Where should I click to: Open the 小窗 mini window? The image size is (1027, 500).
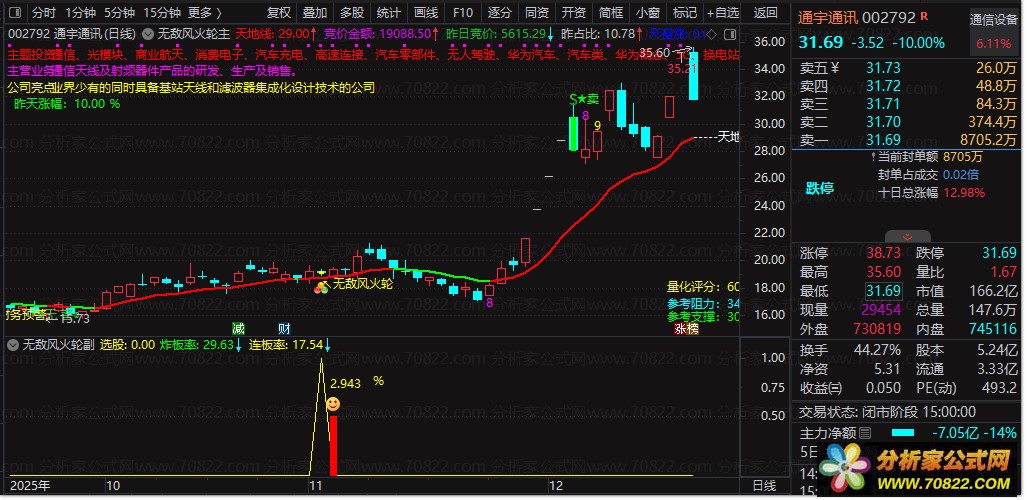pyautogui.click(x=648, y=12)
